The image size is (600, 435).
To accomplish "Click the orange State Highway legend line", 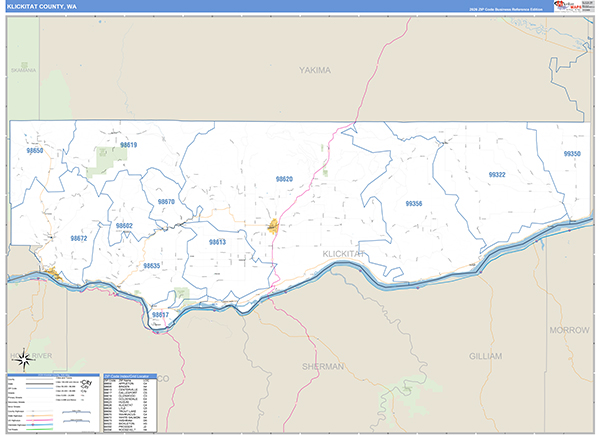I will pos(40,416).
